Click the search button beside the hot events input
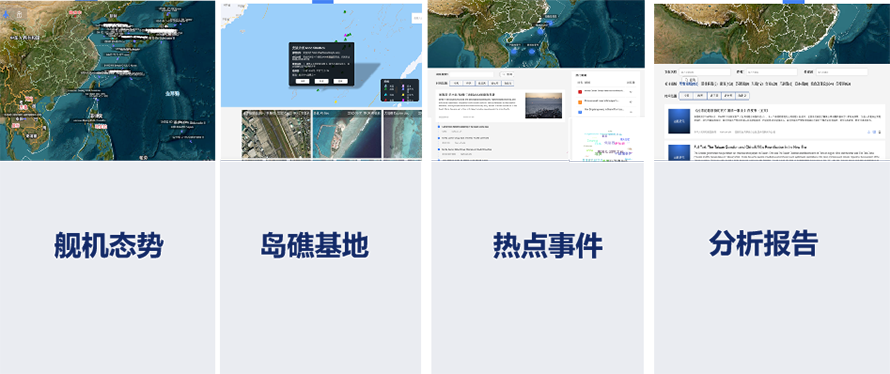The image size is (890, 374). pos(507,74)
